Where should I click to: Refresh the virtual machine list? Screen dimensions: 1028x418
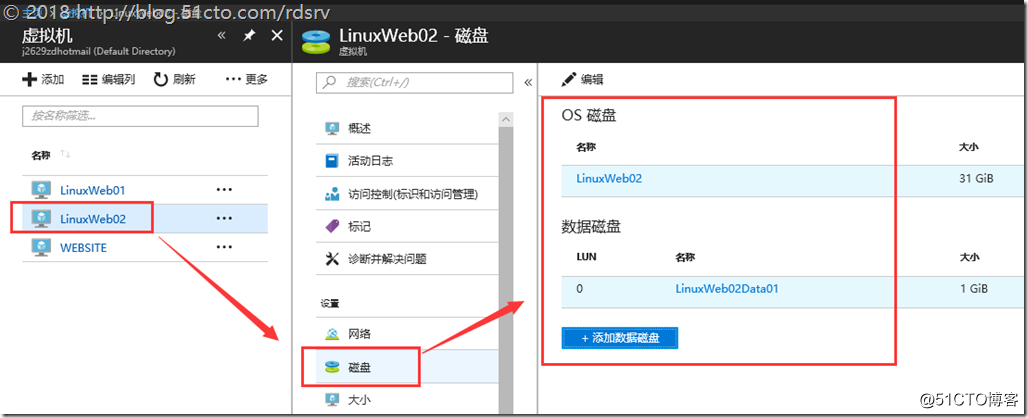(x=174, y=80)
